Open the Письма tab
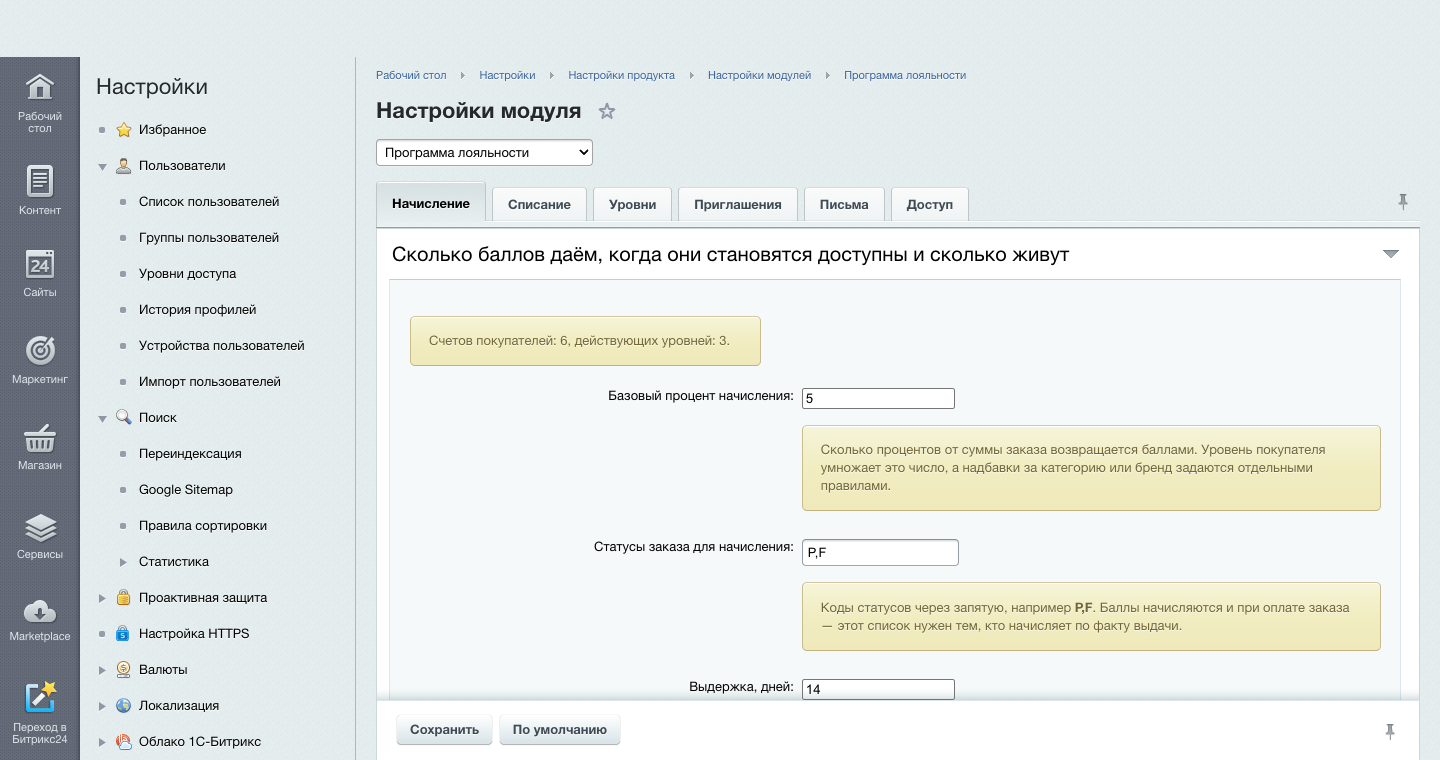This screenshot has width=1440, height=760. (844, 204)
